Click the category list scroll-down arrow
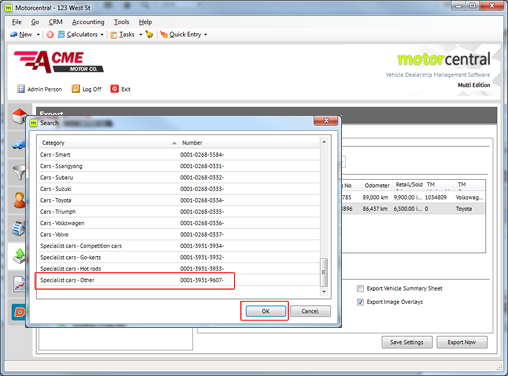Viewport: 508px width, 376px height. 324,292
